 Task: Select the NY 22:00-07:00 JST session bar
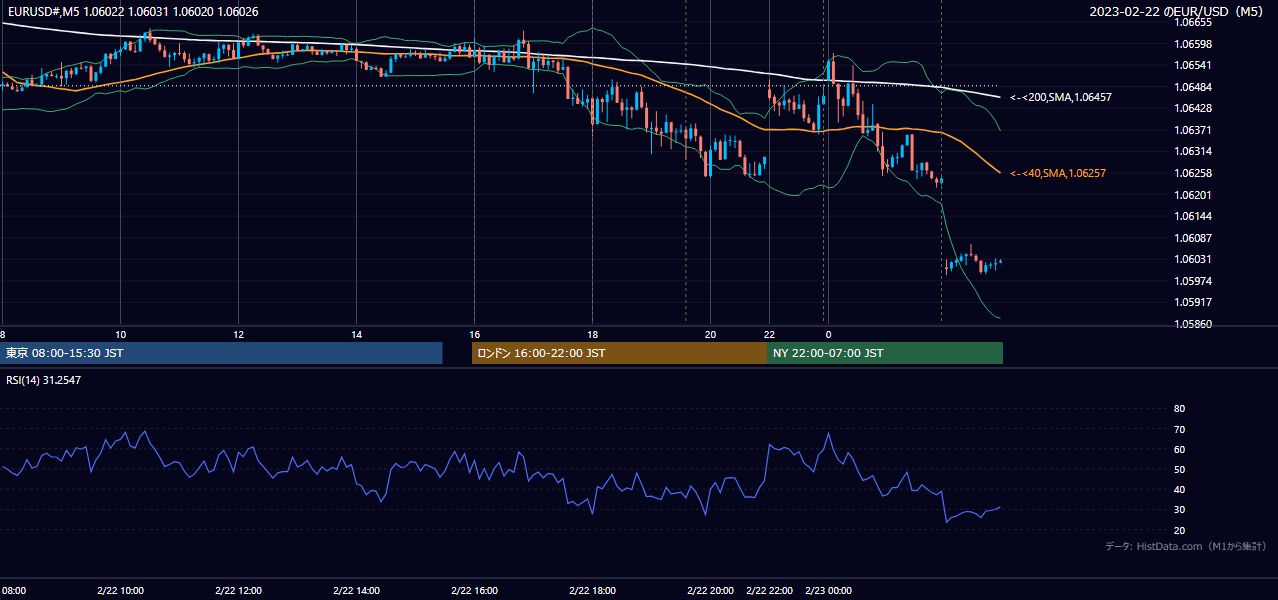[885, 353]
